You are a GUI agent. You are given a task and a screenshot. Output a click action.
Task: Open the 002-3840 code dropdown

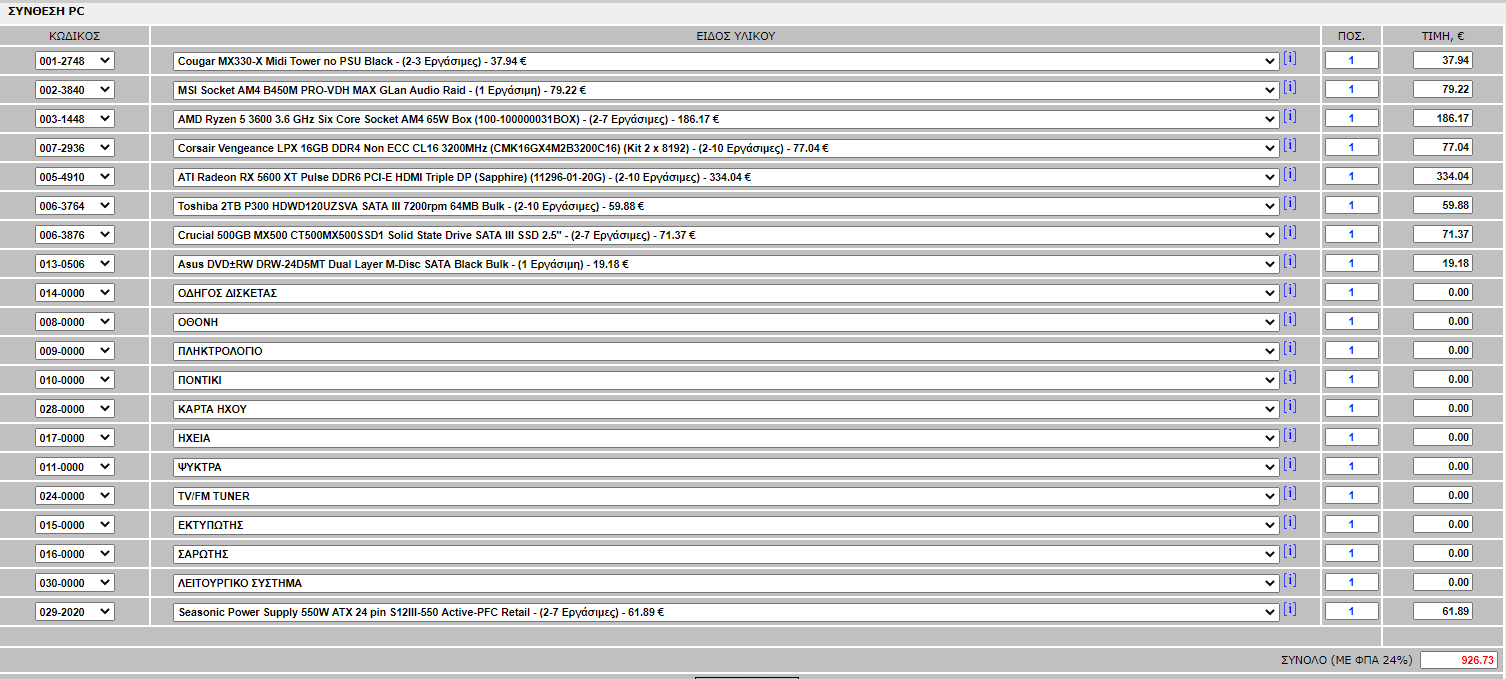coord(75,90)
